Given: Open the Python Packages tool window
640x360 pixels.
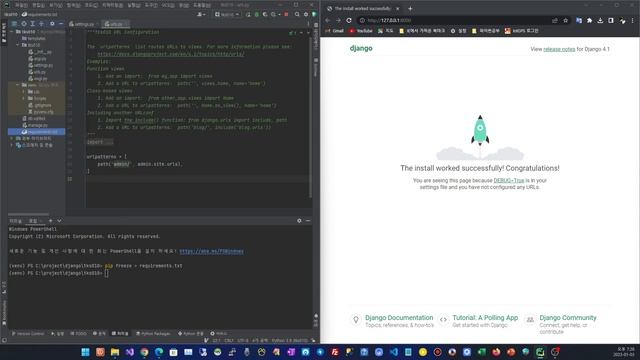Looking at the screenshot, I should 153,333.
